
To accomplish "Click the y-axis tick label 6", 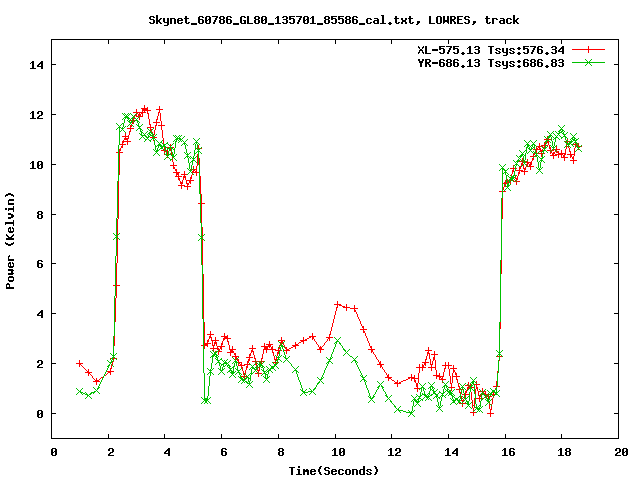I will point(40,264).
